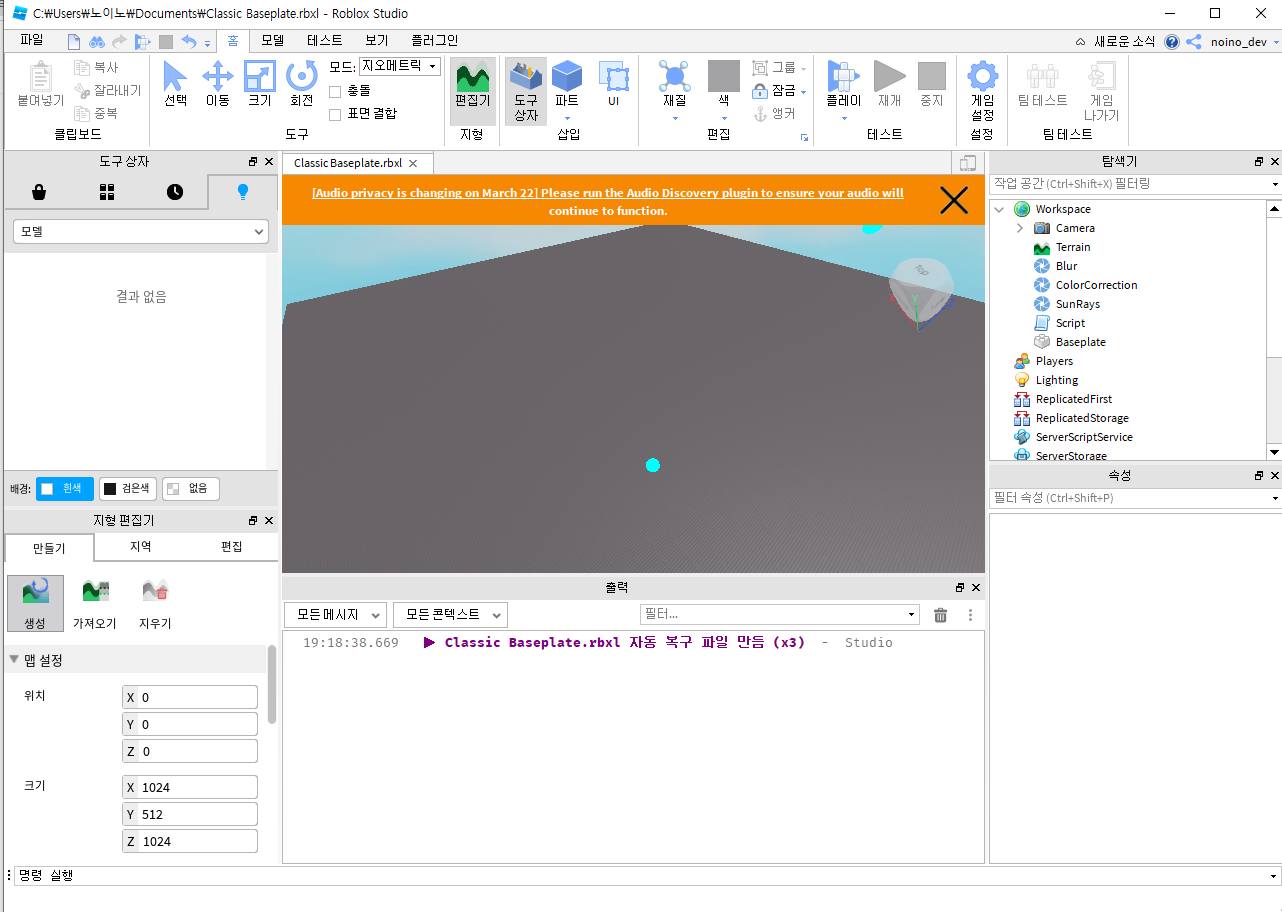Open the 파일 (File) menu
Screen dimensions: 1282x912
click(32, 41)
